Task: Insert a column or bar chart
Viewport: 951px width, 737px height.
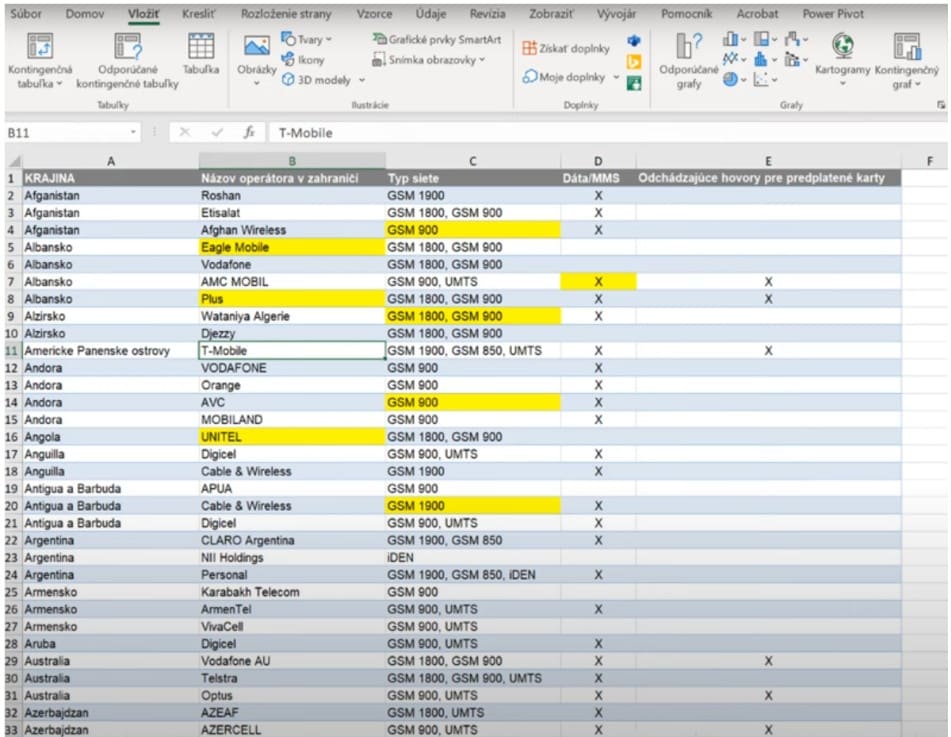Action: tap(734, 39)
